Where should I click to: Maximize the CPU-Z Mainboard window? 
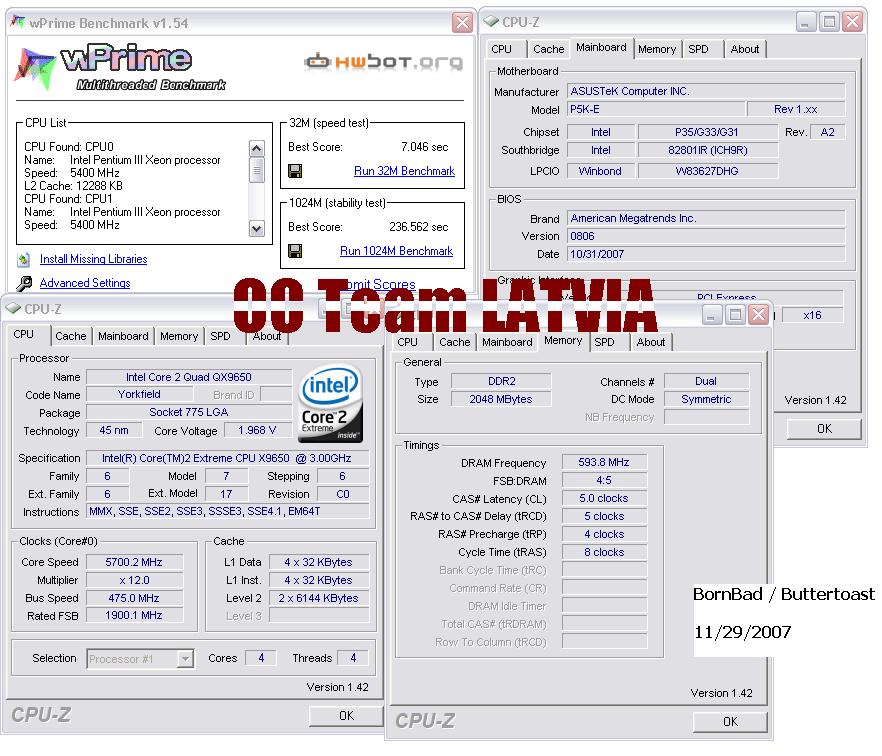pos(829,22)
